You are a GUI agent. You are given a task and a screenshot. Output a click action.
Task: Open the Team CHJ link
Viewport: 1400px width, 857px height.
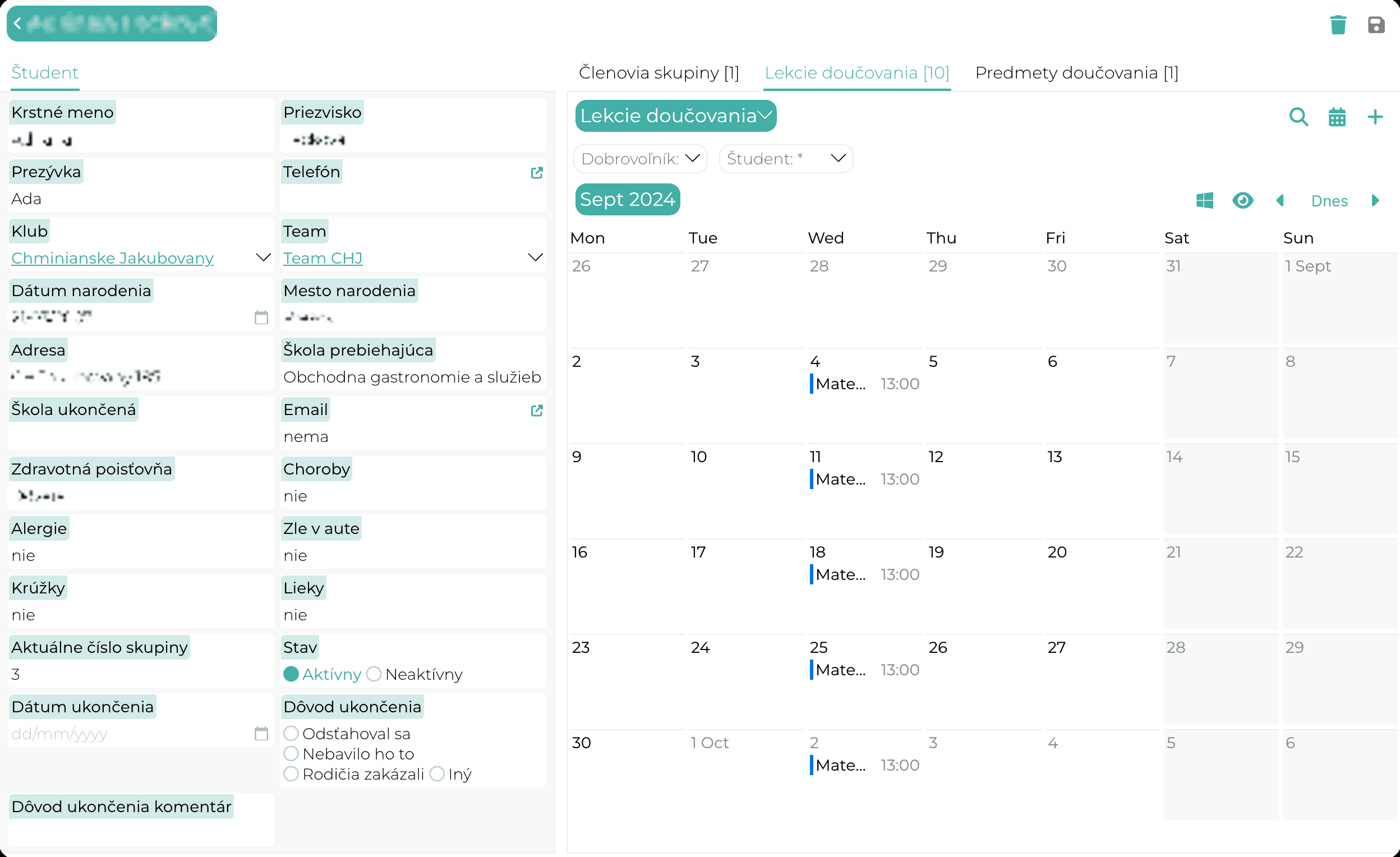tap(323, 259)
